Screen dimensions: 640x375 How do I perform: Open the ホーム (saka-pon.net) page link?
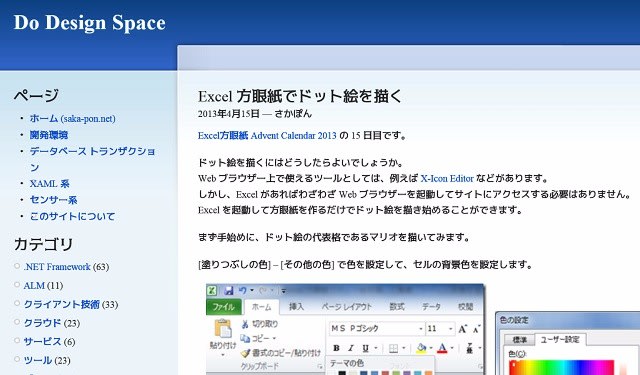click(73, 118)
